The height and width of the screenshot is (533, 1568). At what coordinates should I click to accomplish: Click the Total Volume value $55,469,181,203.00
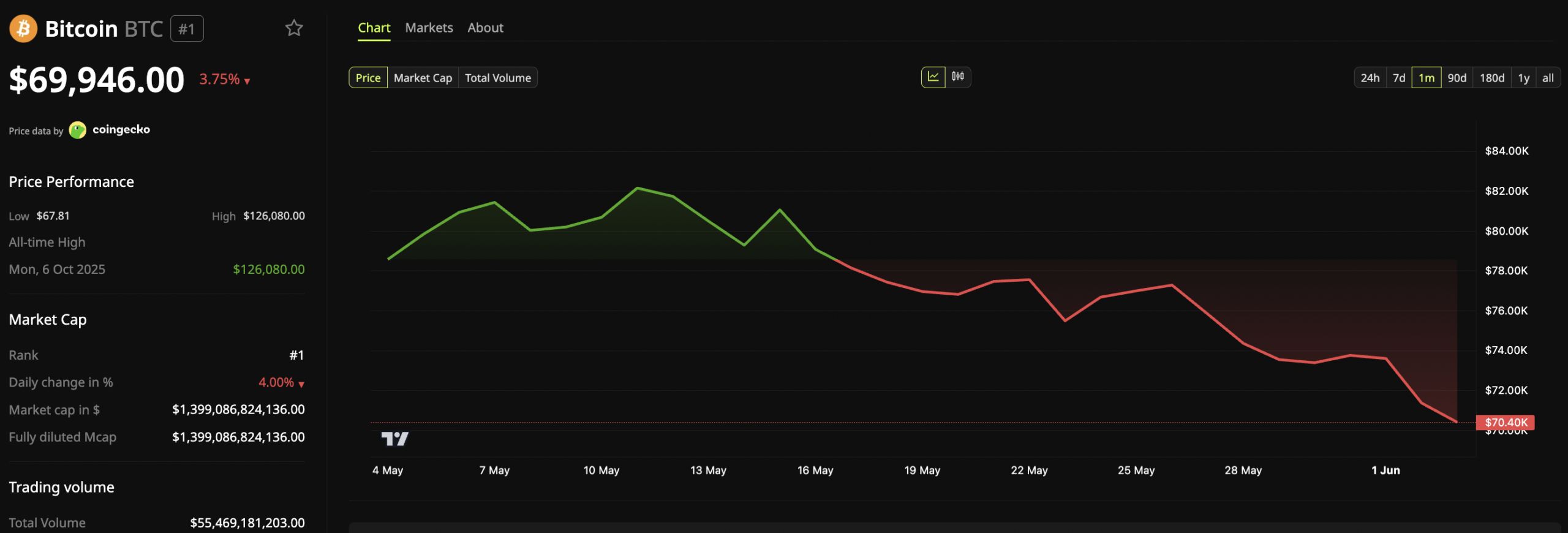tap(247, 523)
